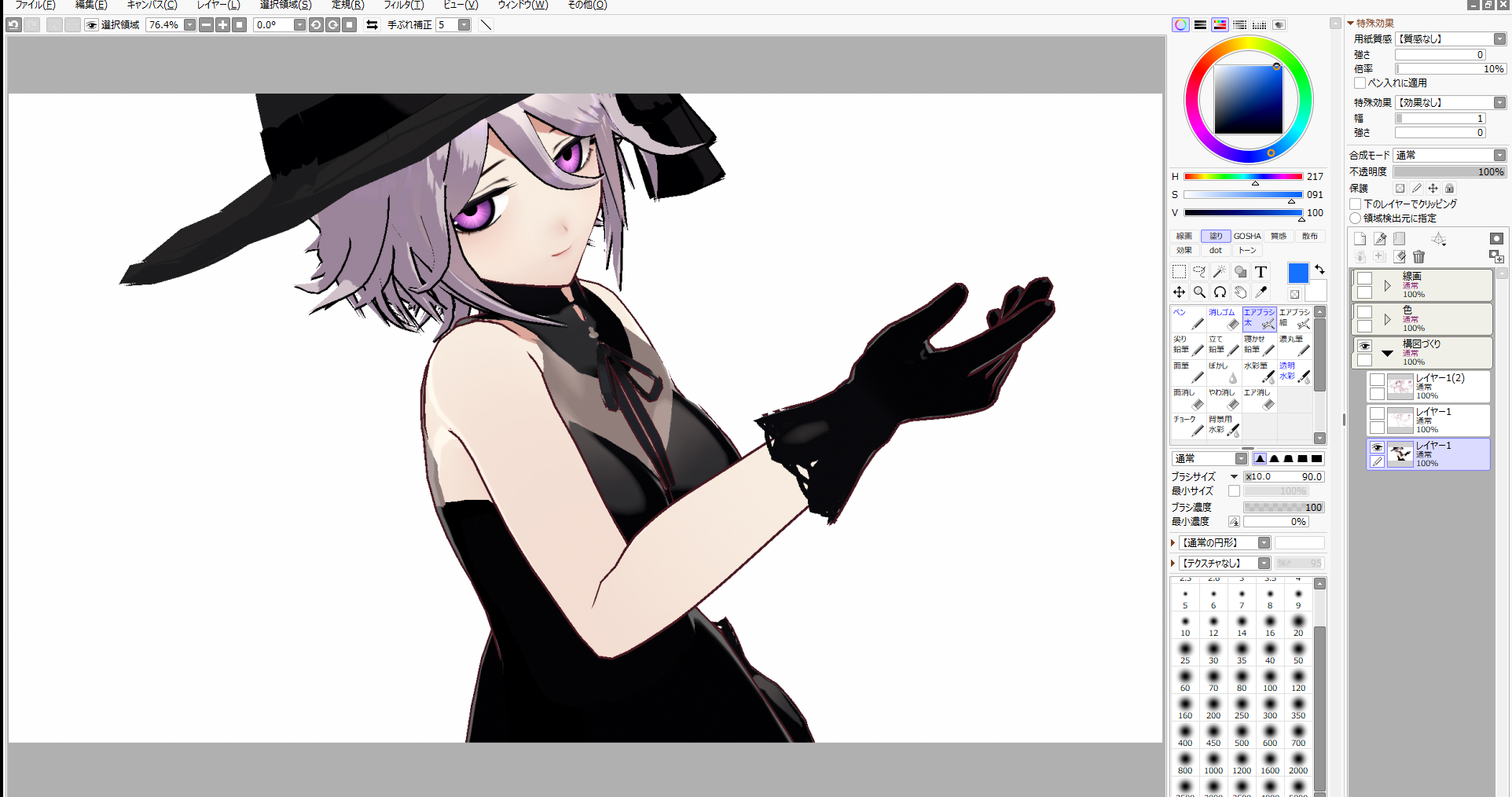The height and width of the screenshot is (797, 1512).
Task: Flip canvas horizontally icon
Action: tap(372, 25)
